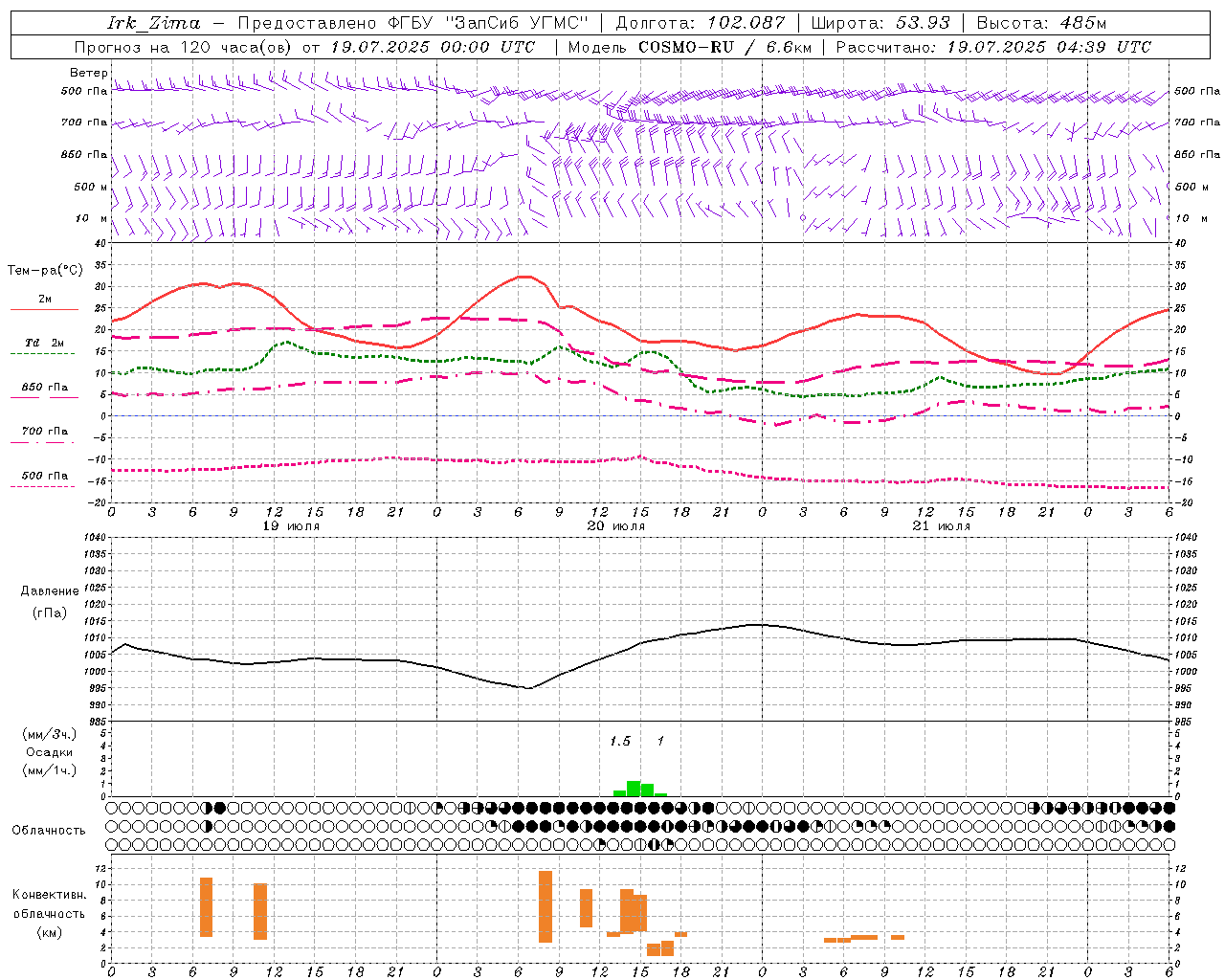
Task: Click the model label "Модель COSMO-RU / 6.6км"
Action: (690, 47)
